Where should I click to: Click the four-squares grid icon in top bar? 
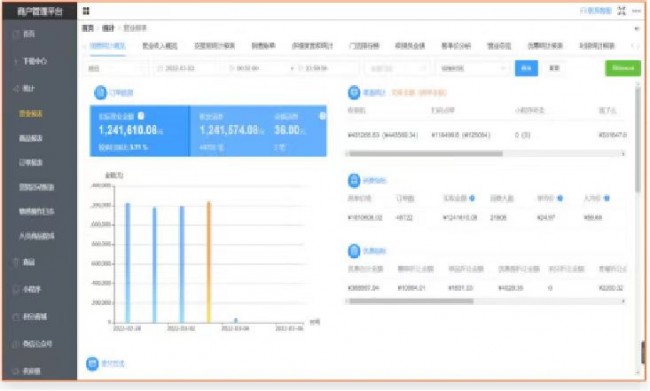coord(86,11)
